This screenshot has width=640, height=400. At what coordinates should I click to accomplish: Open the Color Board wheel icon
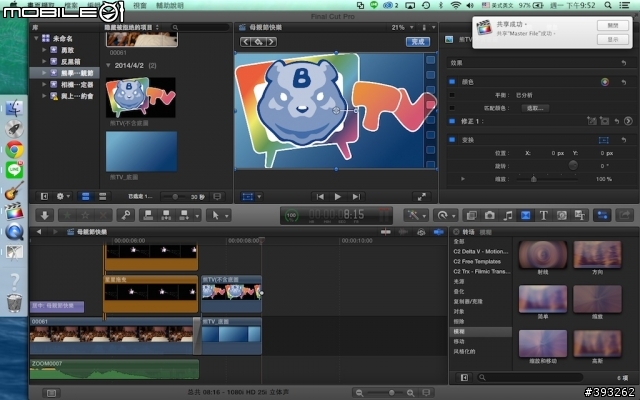[605, 82]
